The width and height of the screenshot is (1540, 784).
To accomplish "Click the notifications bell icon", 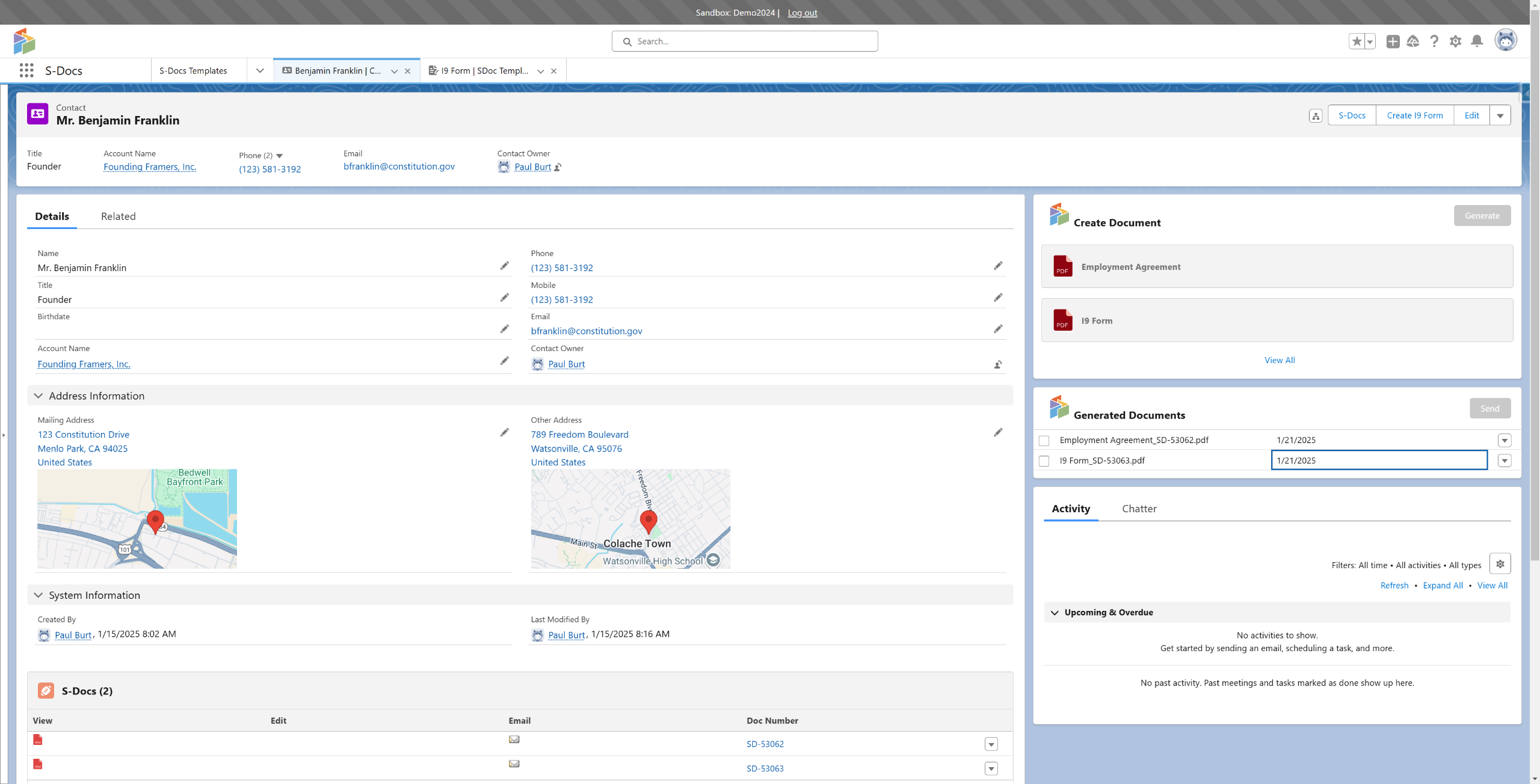I will pos(1476,41).
